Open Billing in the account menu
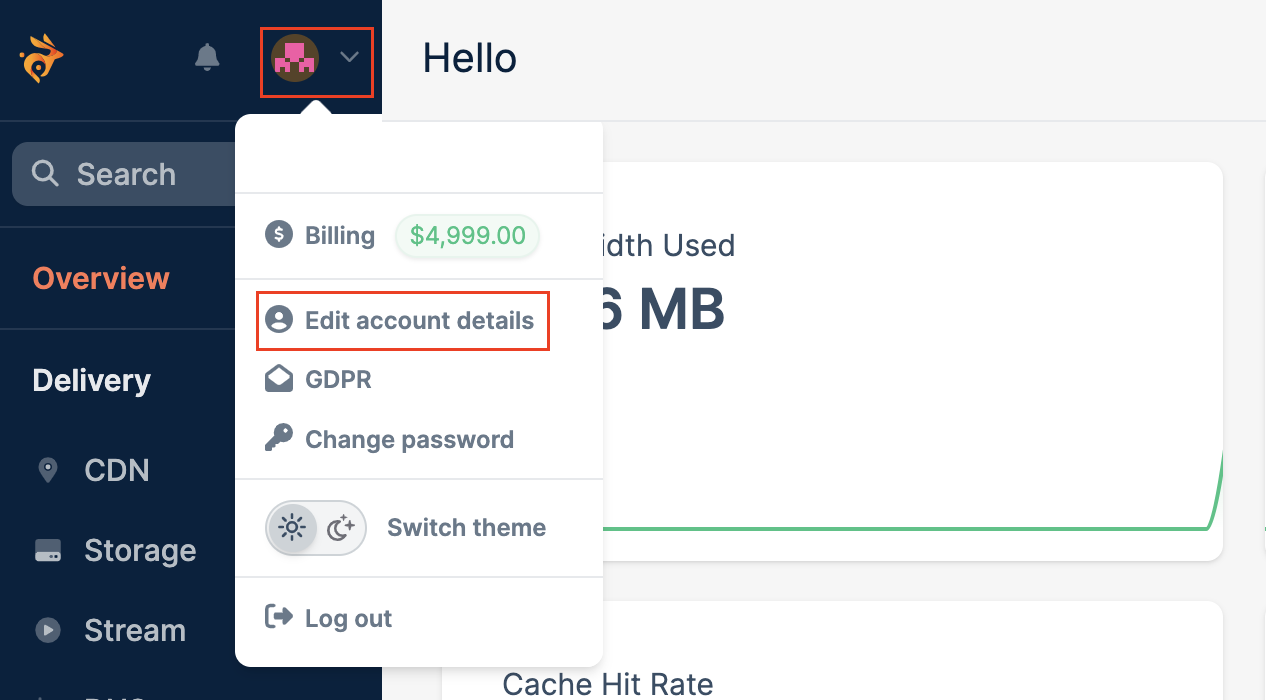Image resolution: width=1266 pixels, height=700 pixels. pos(340,236)
